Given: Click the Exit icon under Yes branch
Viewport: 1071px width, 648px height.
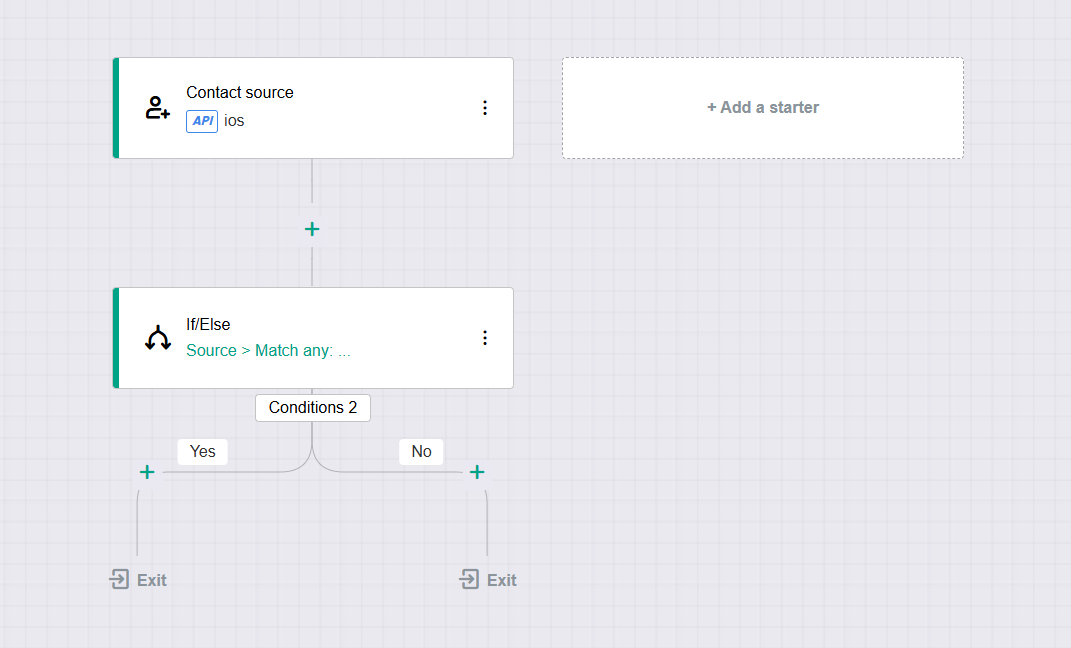Looking at the screenshot, I should (120, 579).
